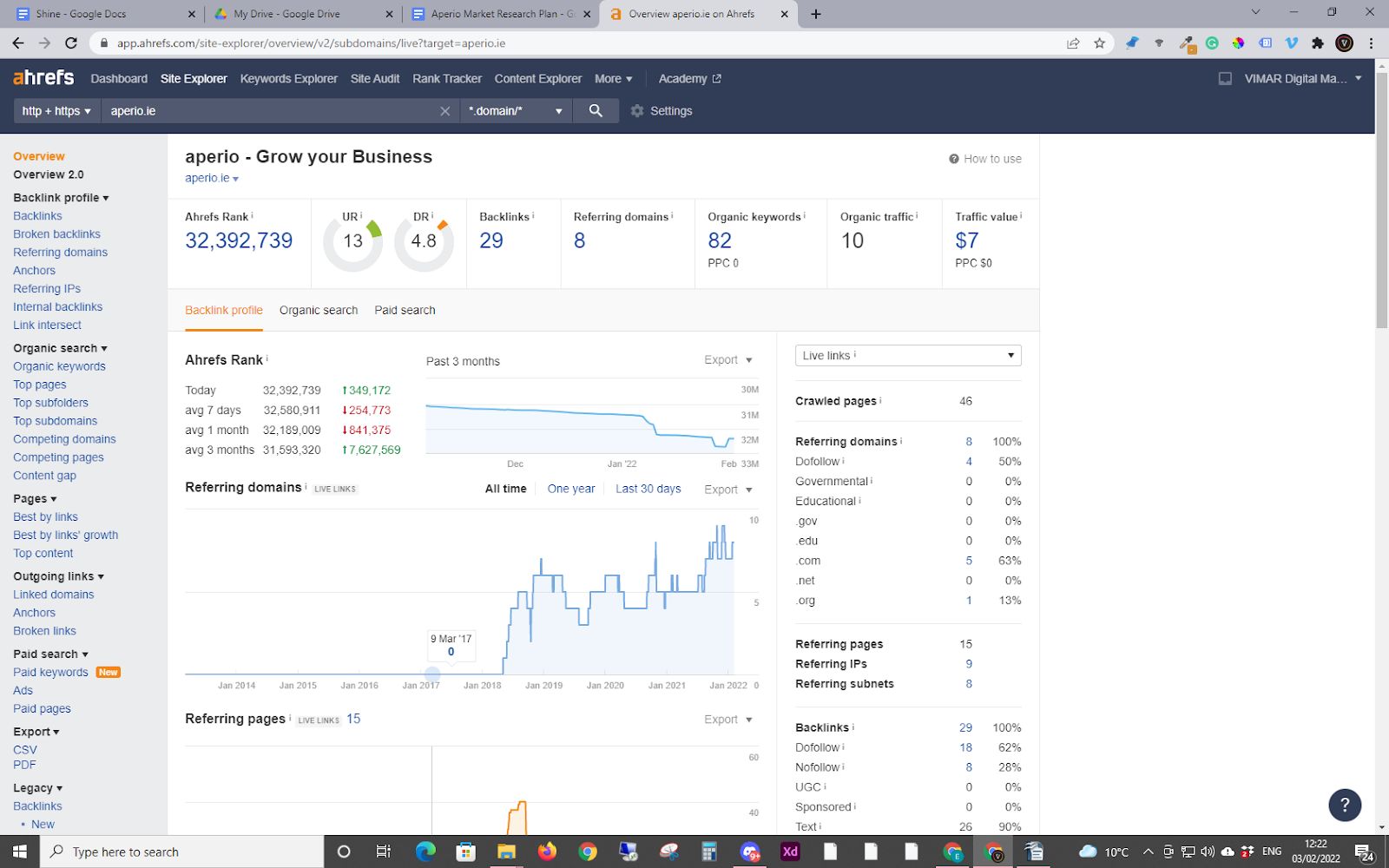Open the Windows Start menu
The height and width of the screenshot is (868, 1389).
(x=19, y=852)
